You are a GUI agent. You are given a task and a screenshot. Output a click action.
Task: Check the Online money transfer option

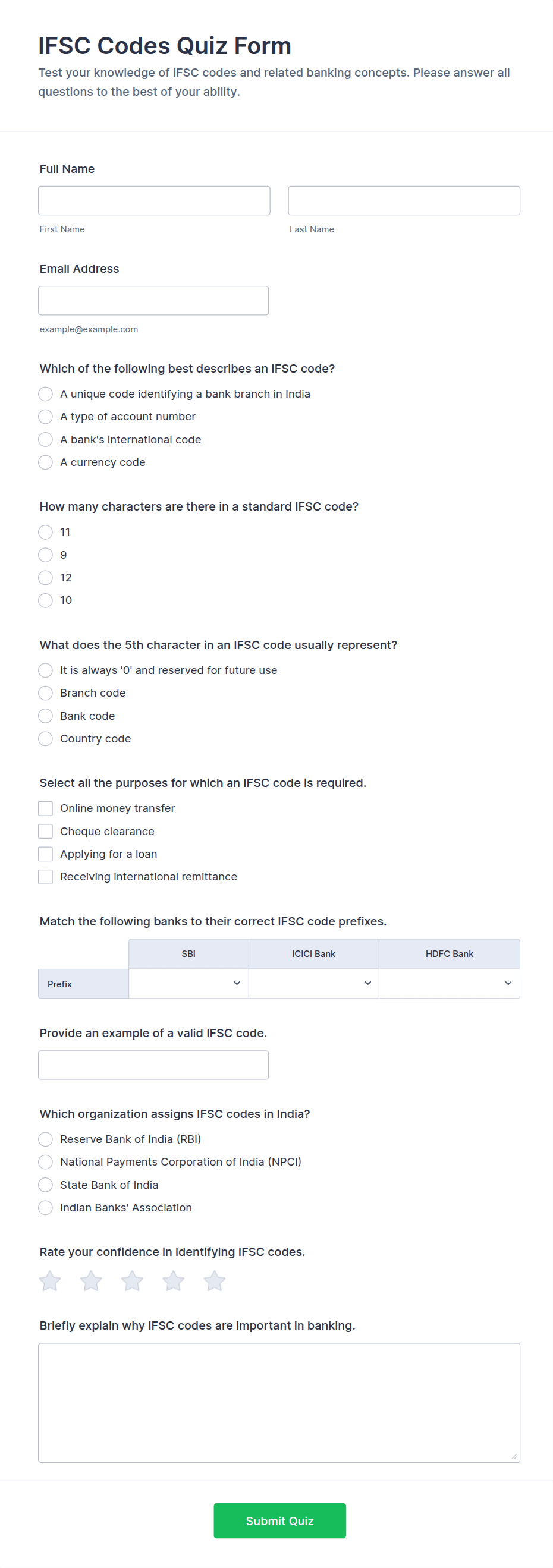point(46,808)
